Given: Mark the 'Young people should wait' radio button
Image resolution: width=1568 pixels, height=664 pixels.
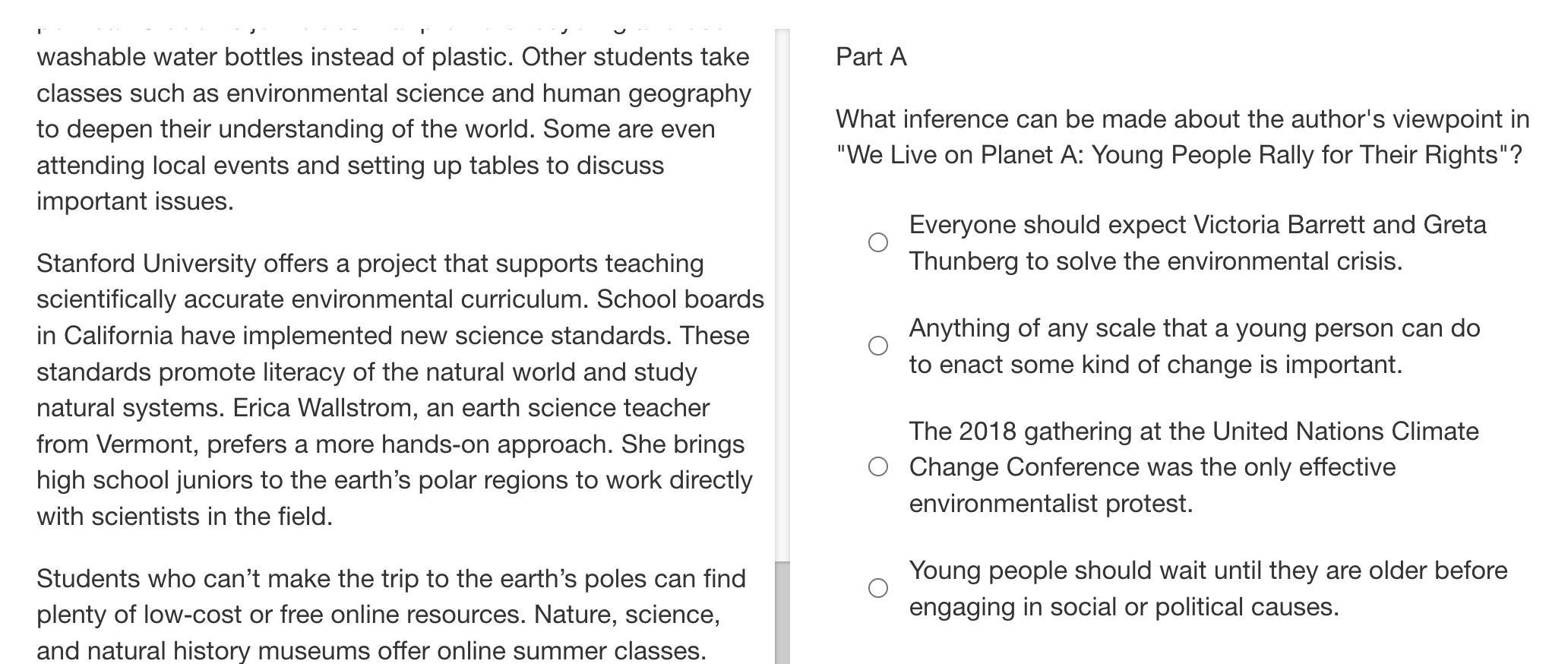Looking at the screenshot, I should coord(877,588).
